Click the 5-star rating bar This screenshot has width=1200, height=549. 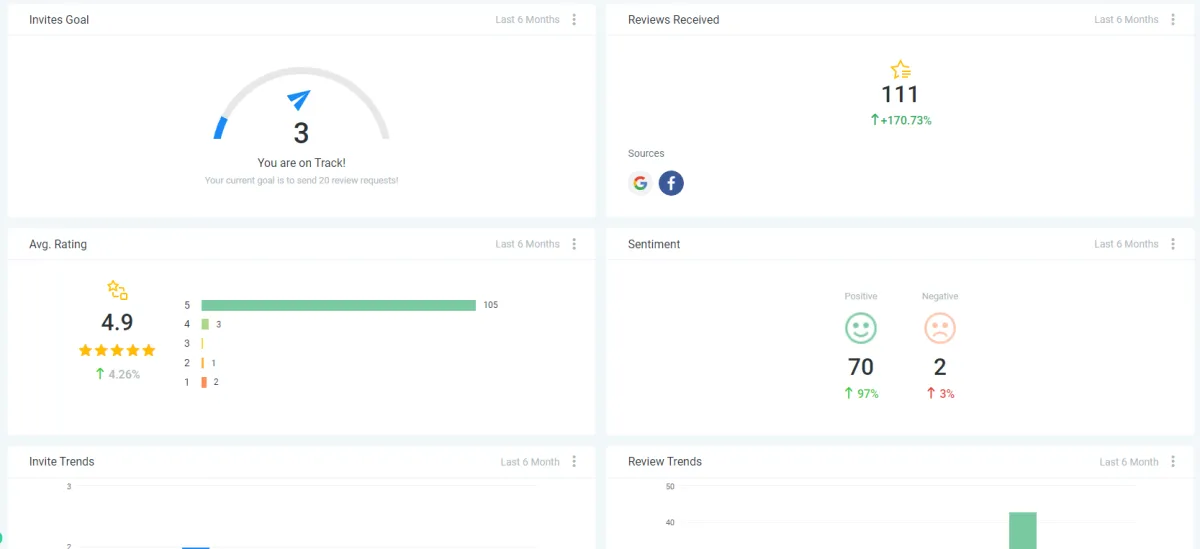(338, 305)
